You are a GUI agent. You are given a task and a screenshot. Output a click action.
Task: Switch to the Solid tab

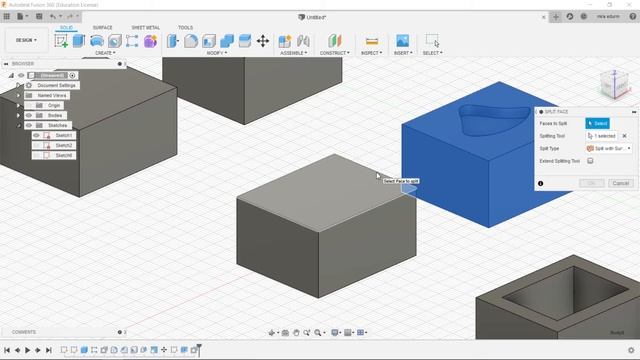pos(66,28)
